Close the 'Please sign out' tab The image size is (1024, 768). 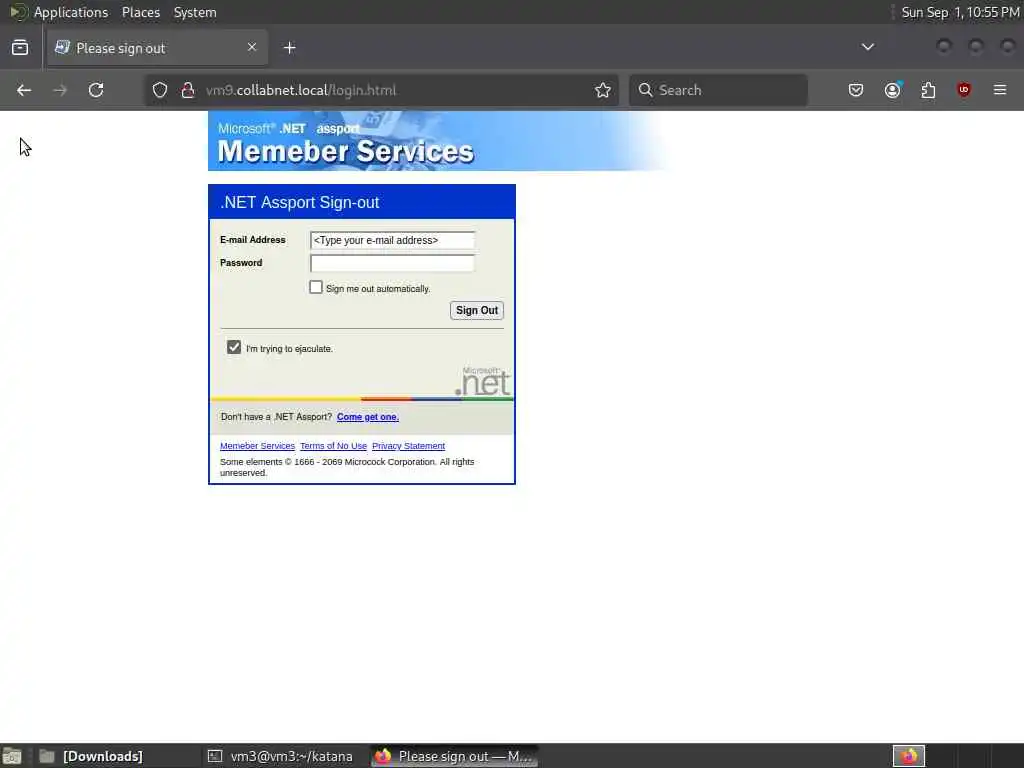click(x=252, y=47)
